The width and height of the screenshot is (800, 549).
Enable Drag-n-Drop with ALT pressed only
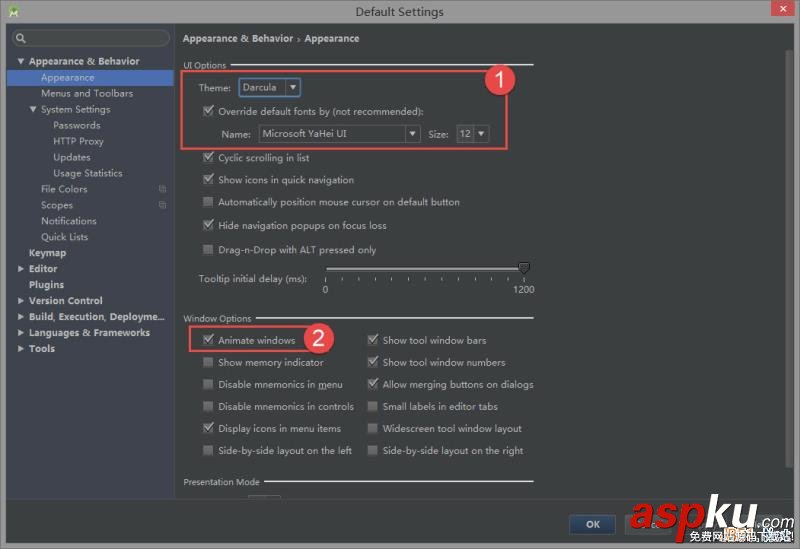[x=208, y=249]
